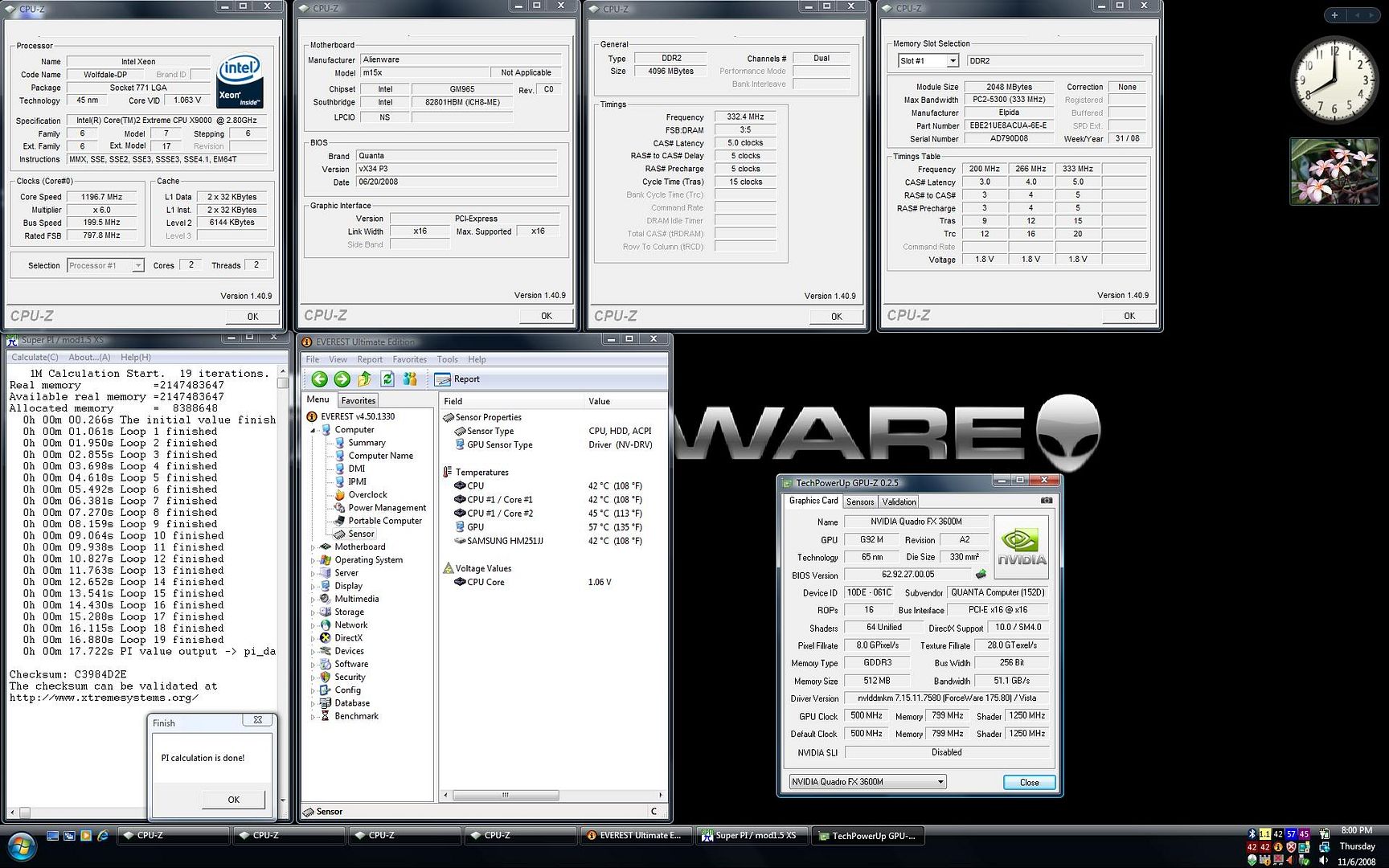Click OK in CPU-Z Motherboard window
Screen dimensions: 1389x868
[x=547, y=316]
